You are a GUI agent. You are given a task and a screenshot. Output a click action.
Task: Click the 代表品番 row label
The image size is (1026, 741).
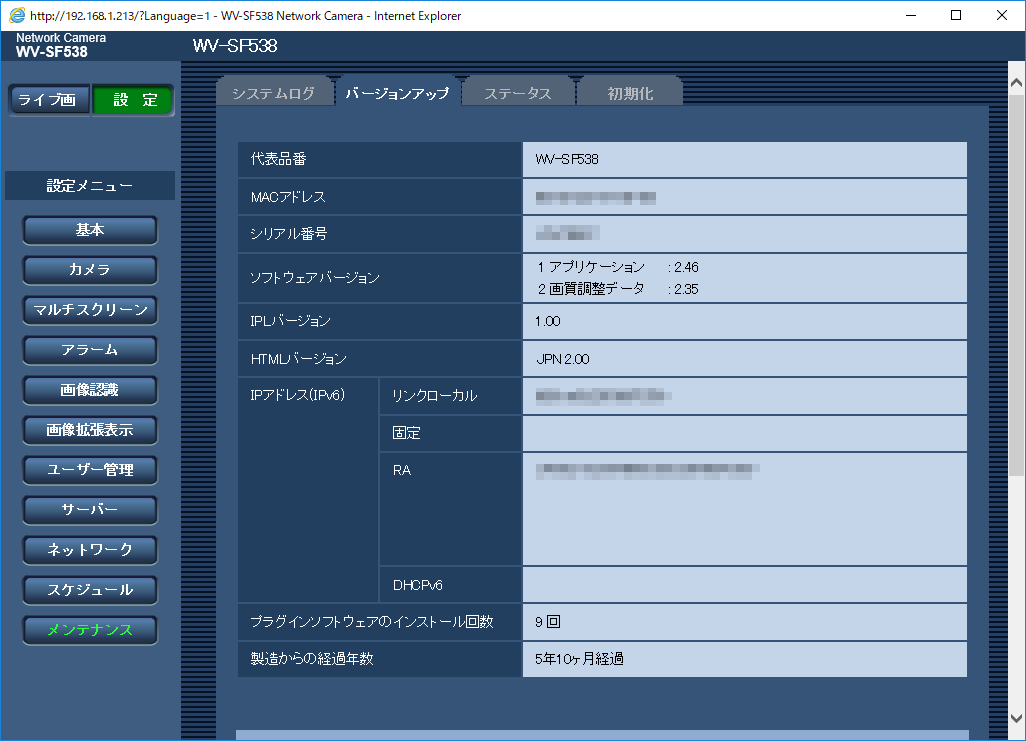(x=278, y=159)
